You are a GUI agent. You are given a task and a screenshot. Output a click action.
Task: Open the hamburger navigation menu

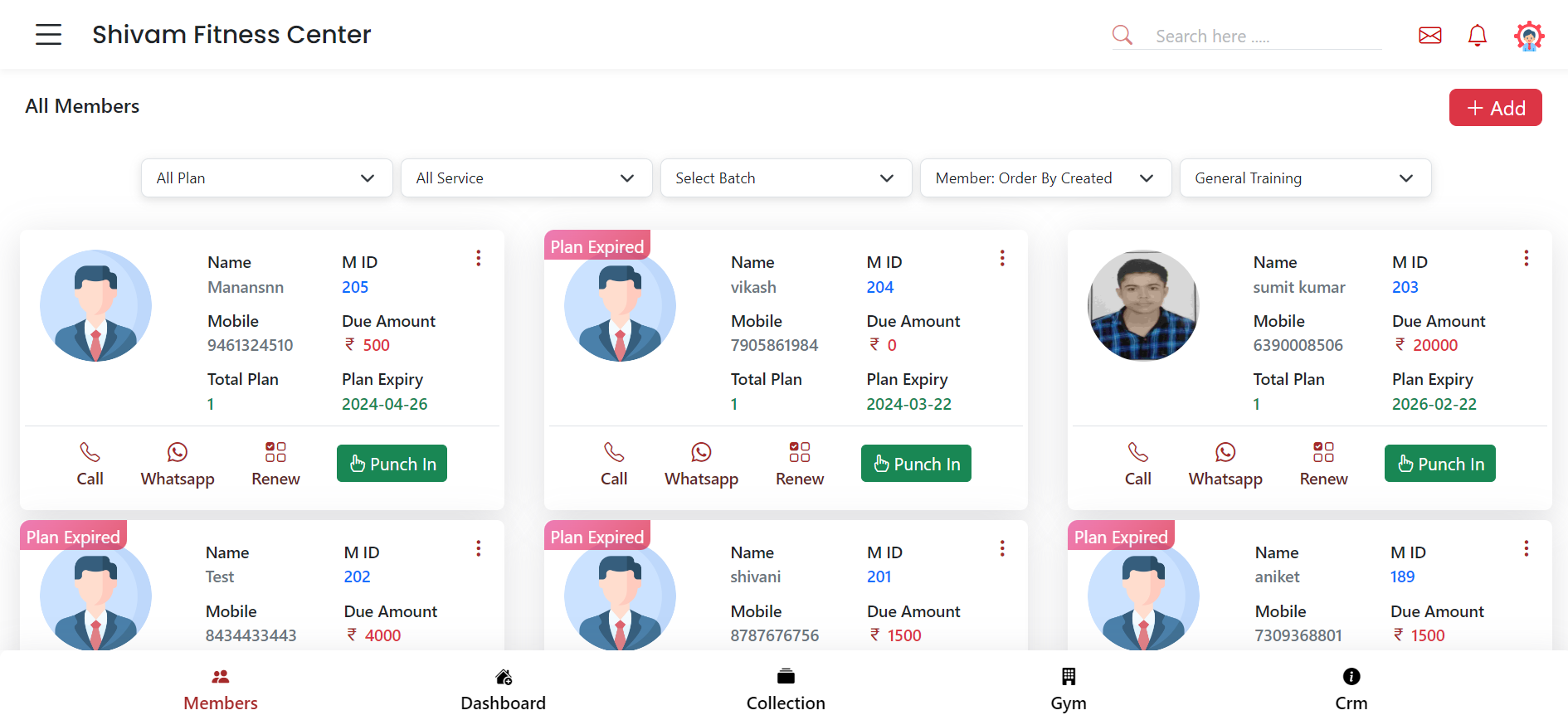(48, 35)
